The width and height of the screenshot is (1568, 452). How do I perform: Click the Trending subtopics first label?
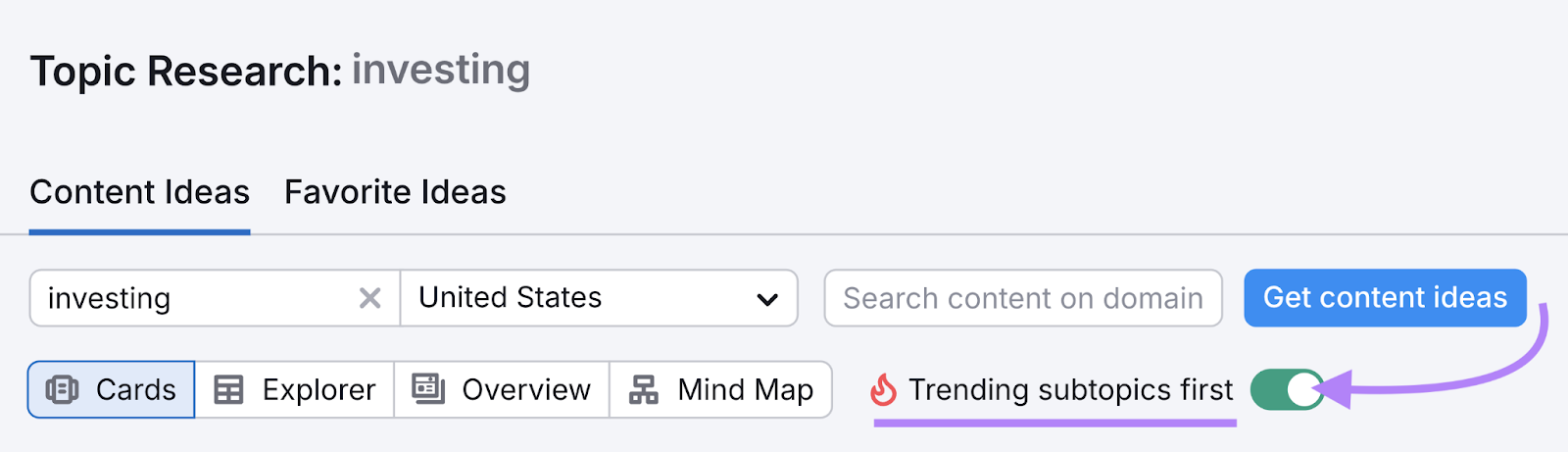pyautogui.click(x=1070, y=390)
